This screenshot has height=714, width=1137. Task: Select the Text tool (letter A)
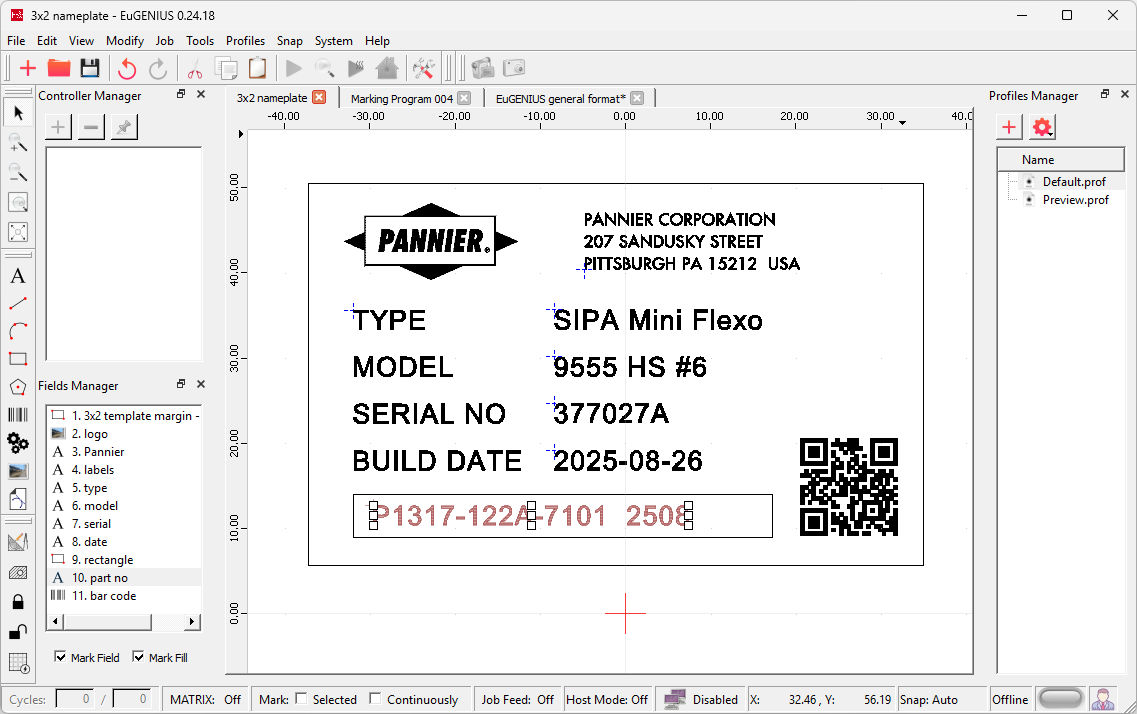[x=18, y=276]
